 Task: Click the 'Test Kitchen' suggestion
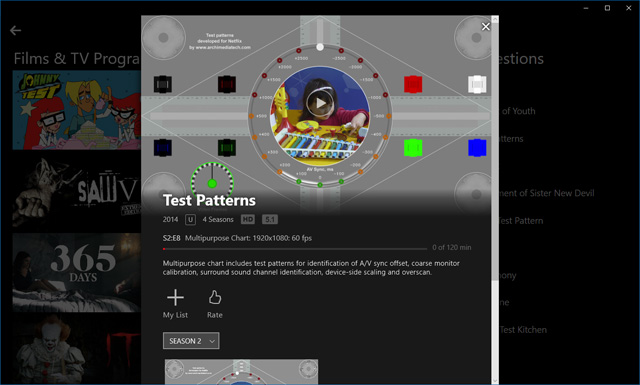(x=523, y=330)
